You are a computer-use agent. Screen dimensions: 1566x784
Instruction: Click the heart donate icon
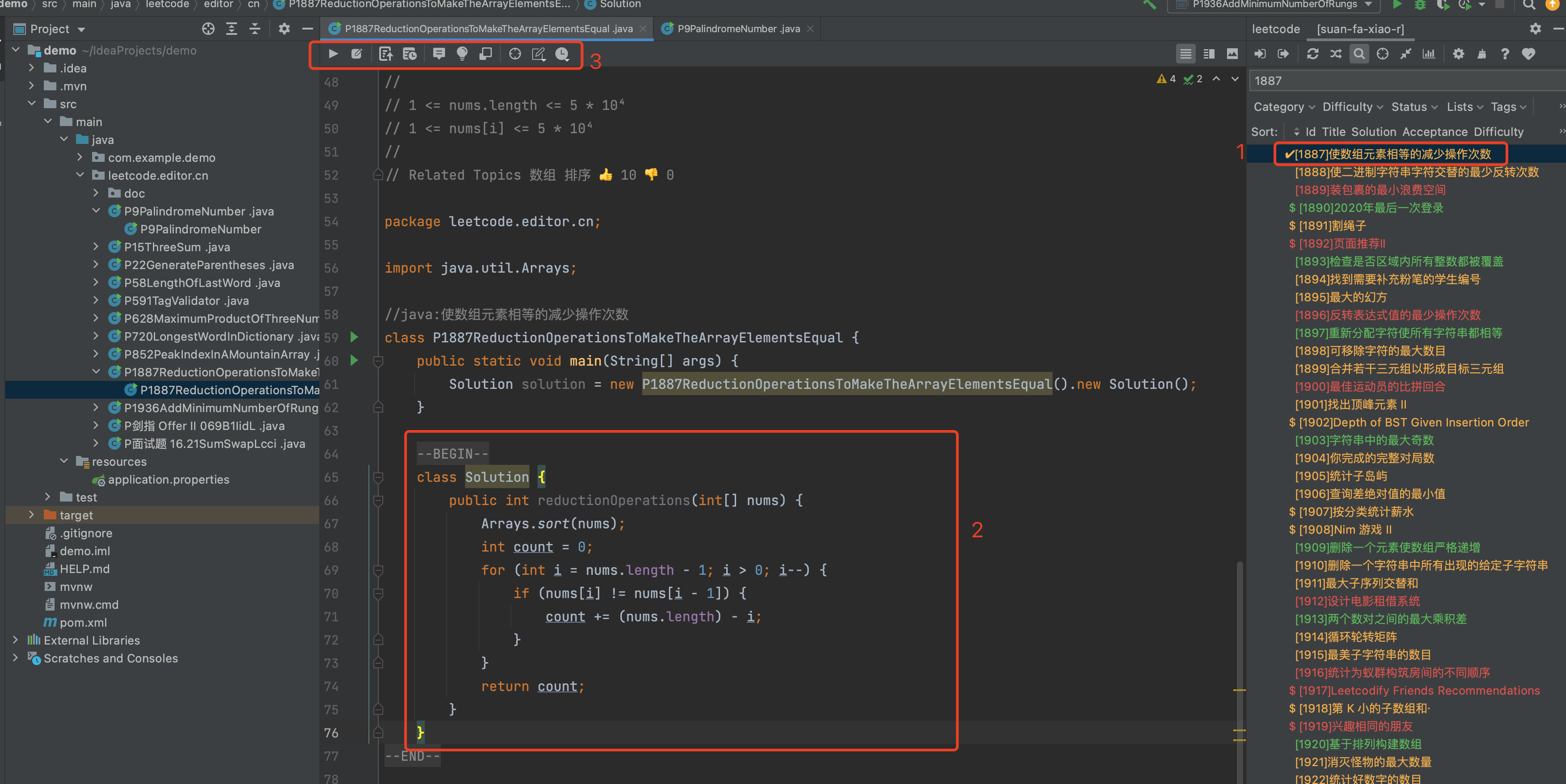tap(1528, 54)
